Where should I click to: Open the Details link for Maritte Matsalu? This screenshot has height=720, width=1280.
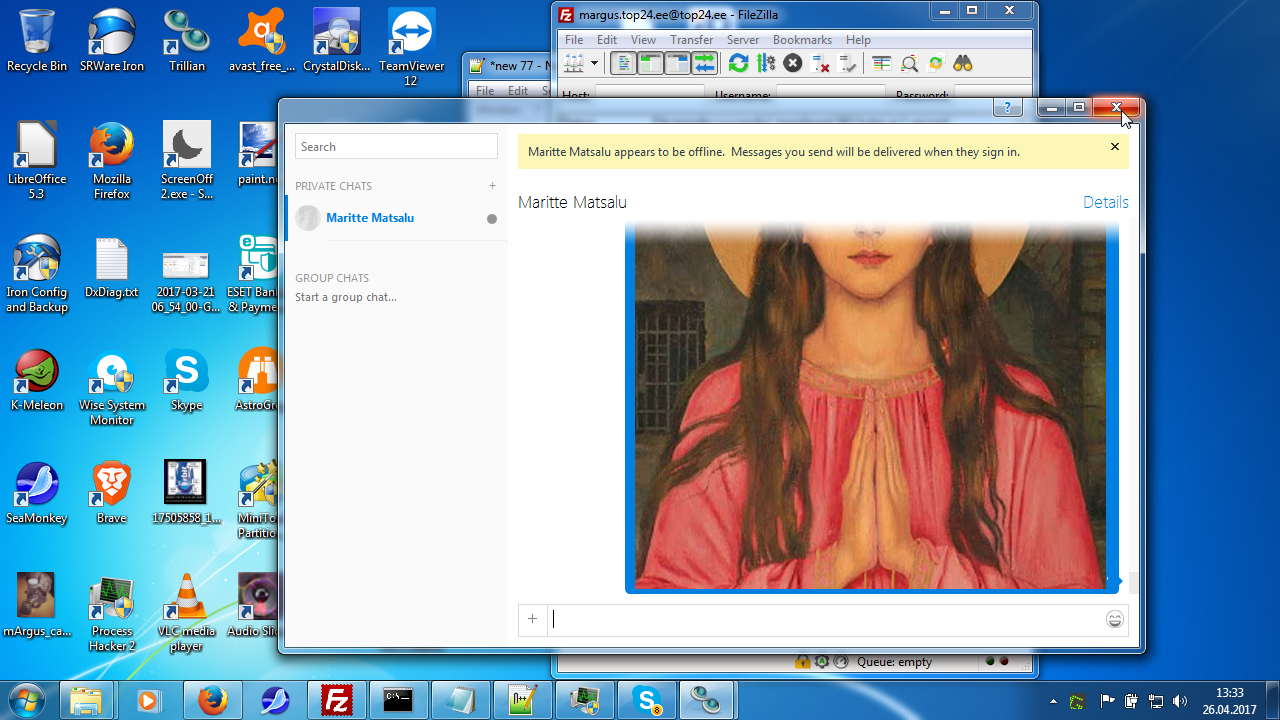1105,202
